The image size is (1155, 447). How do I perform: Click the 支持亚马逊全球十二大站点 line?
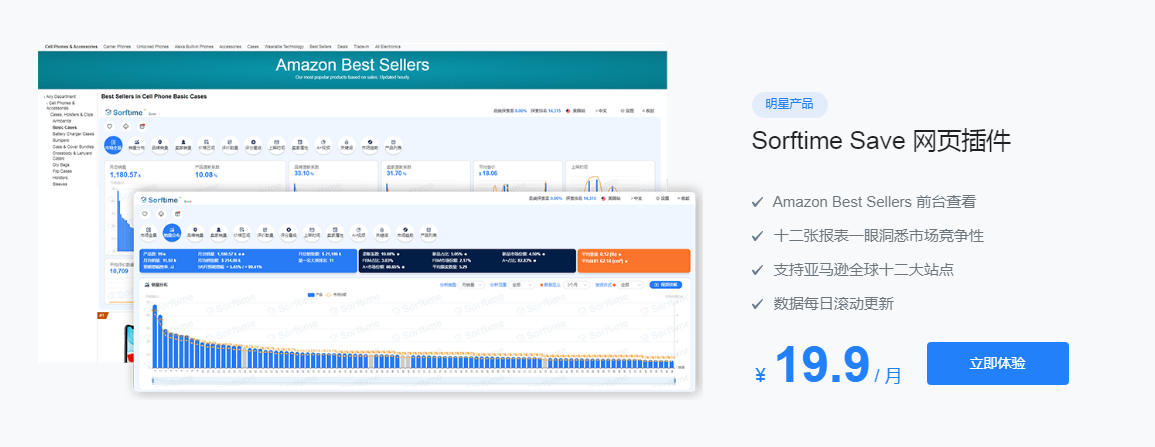(x=863, y=270)
